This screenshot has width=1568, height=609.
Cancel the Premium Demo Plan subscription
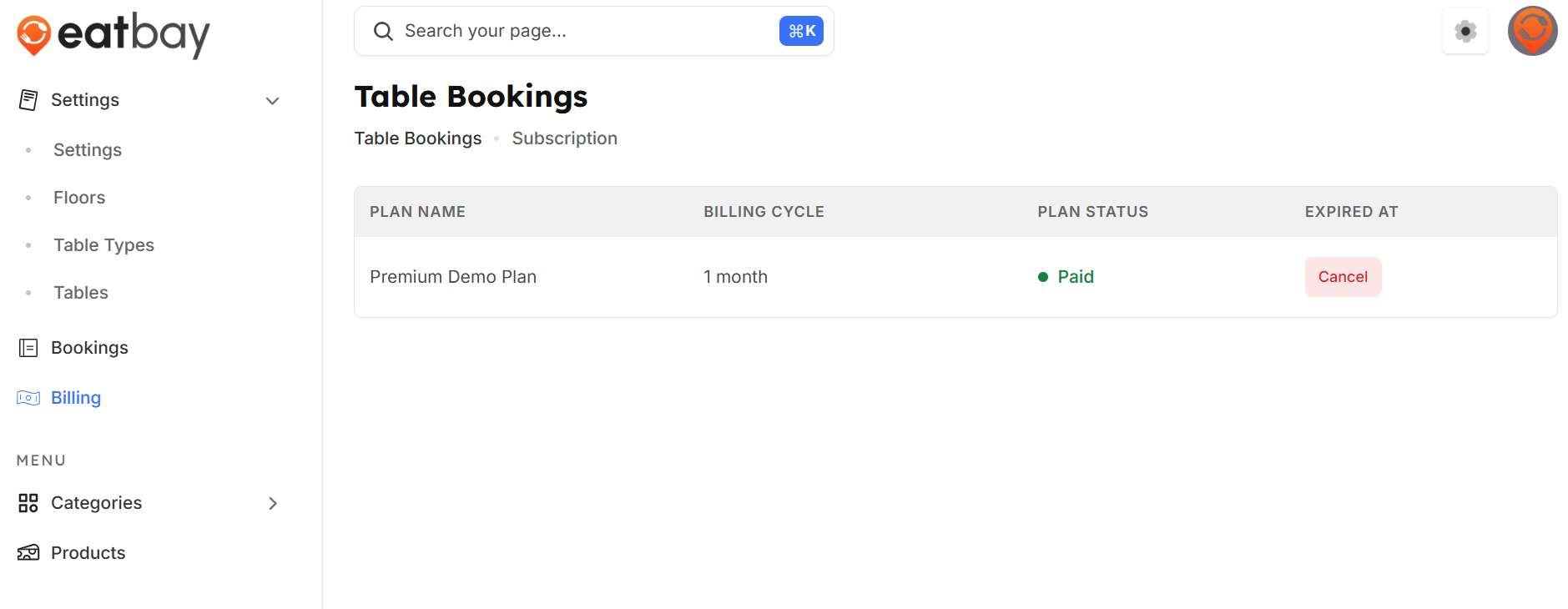tap(1342, 277)
